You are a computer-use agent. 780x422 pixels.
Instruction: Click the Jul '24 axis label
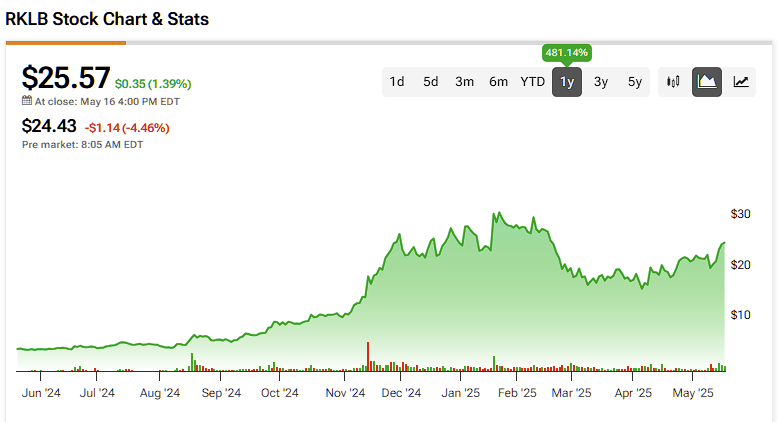pyautogui.click(x=97, y=393)
